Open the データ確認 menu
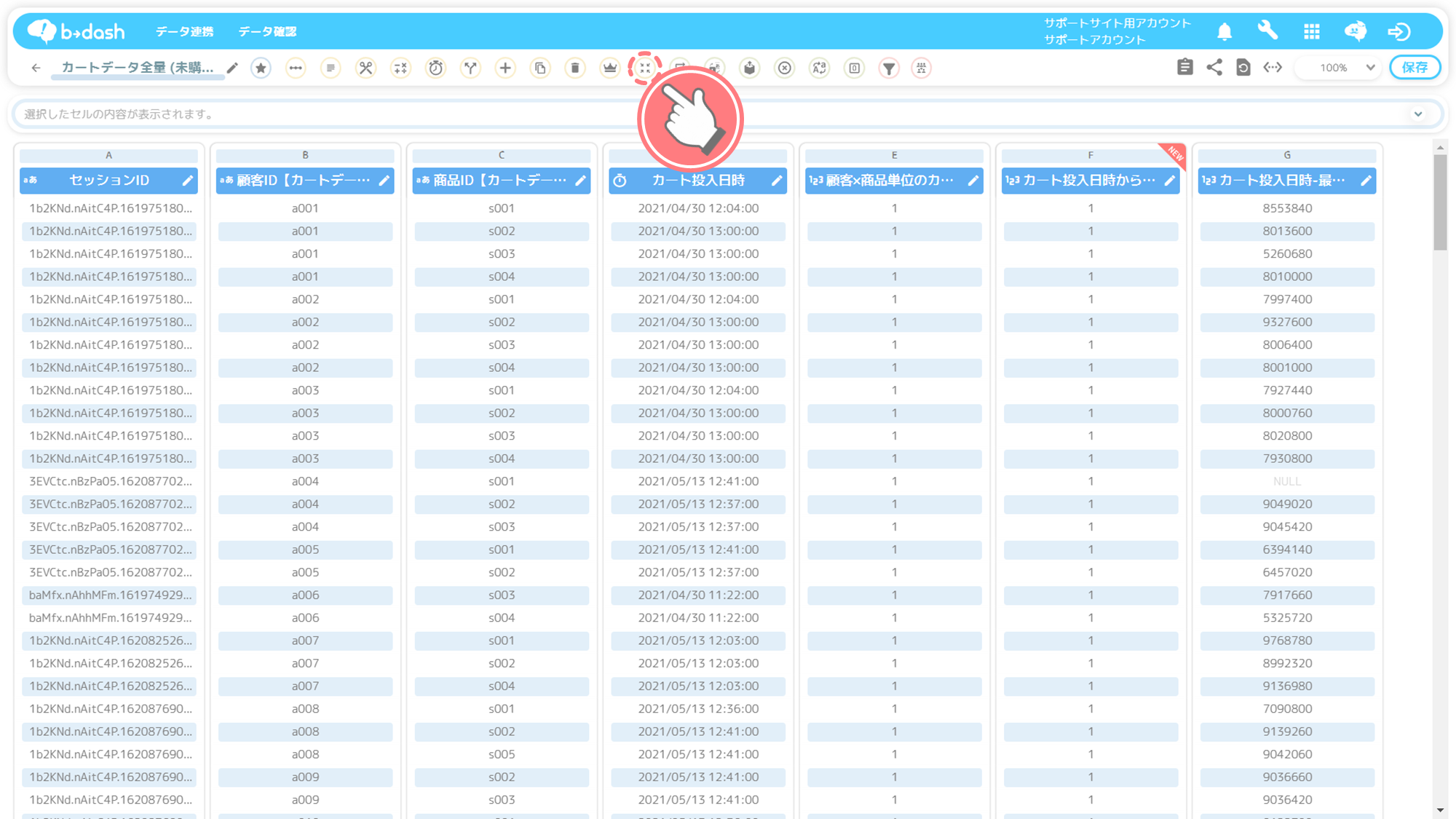Viewport: 1456px width, 819px height. tap(267, 31)
